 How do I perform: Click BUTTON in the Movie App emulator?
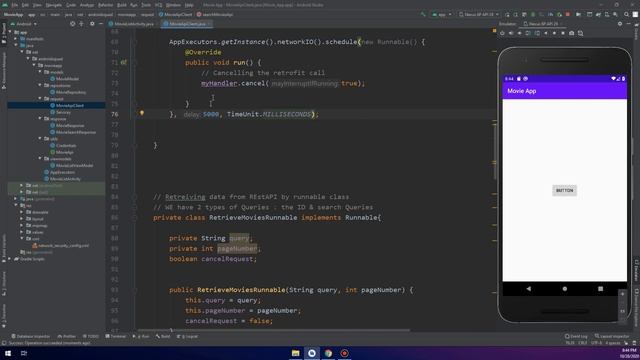pos(564,191)
